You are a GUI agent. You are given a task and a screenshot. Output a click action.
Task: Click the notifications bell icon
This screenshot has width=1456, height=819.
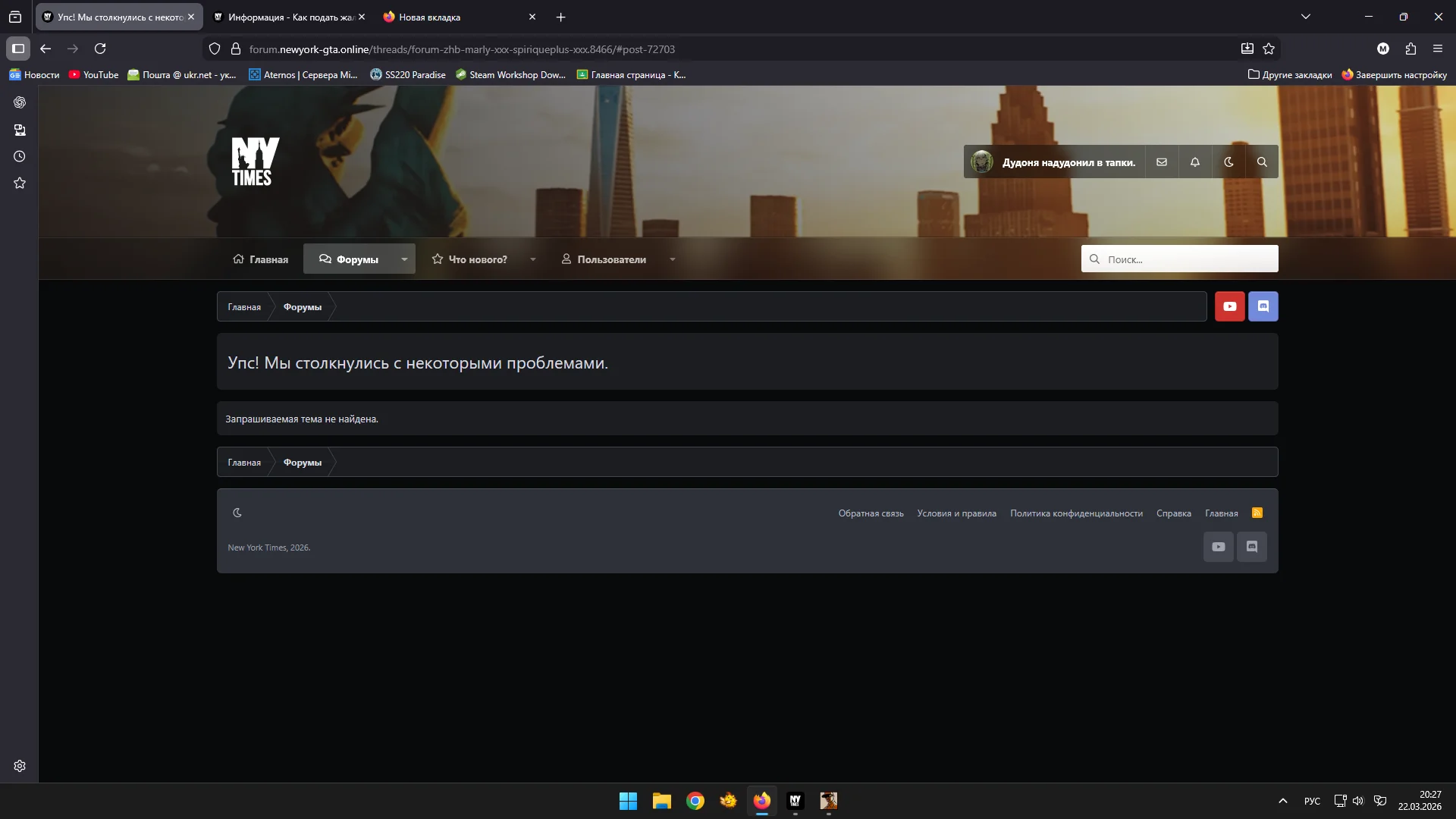[1194, 162]
